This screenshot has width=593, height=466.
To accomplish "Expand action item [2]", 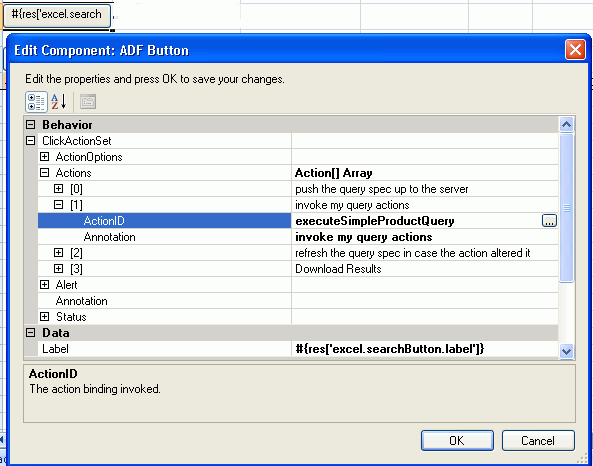I will click(x=59, y=252).
